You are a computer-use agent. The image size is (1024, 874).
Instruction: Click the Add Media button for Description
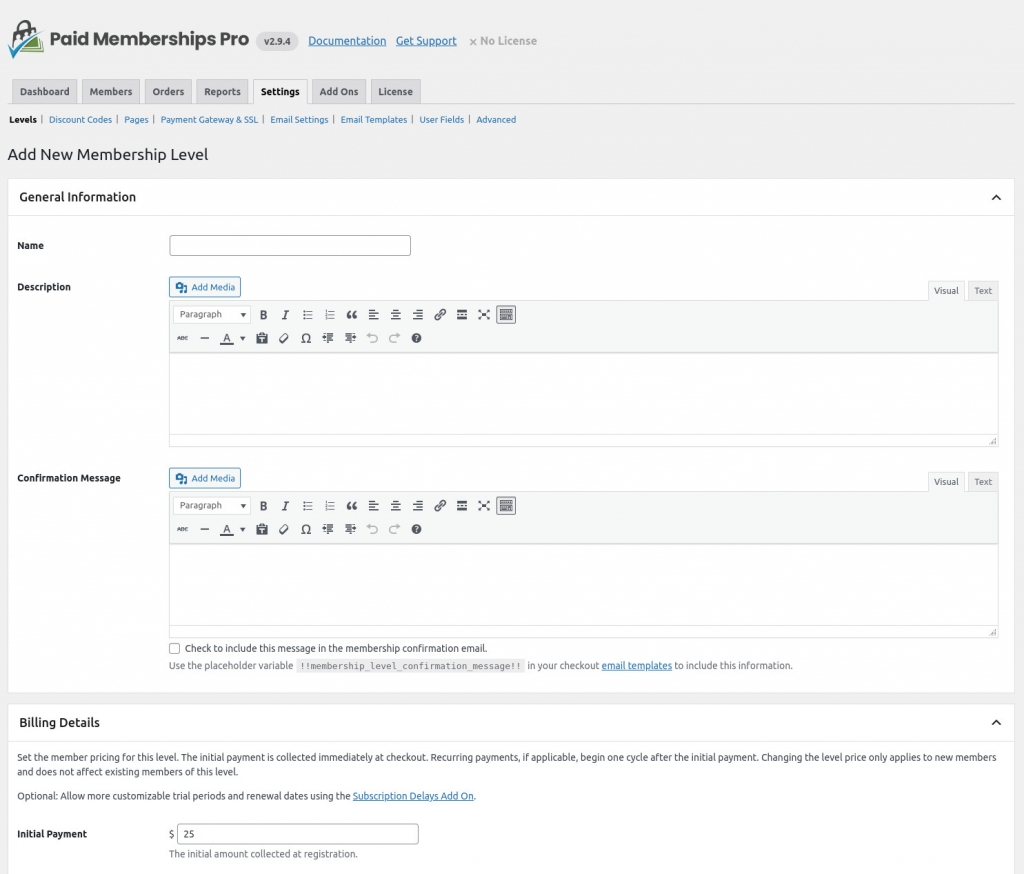coord(204,287)
